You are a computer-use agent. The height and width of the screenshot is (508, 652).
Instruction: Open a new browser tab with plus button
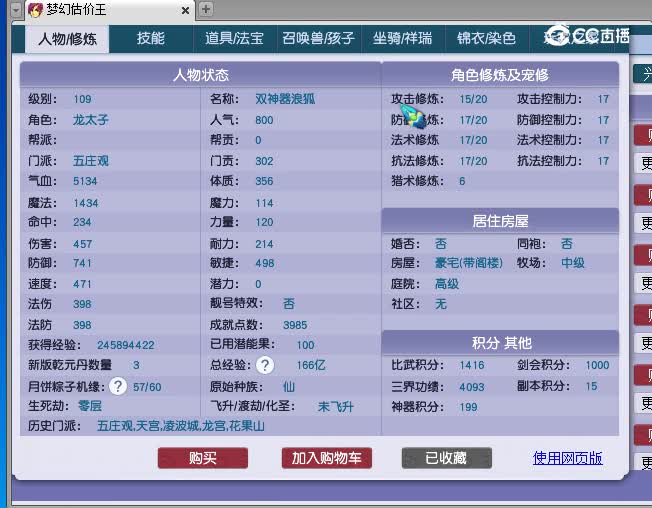coord(205,9)
